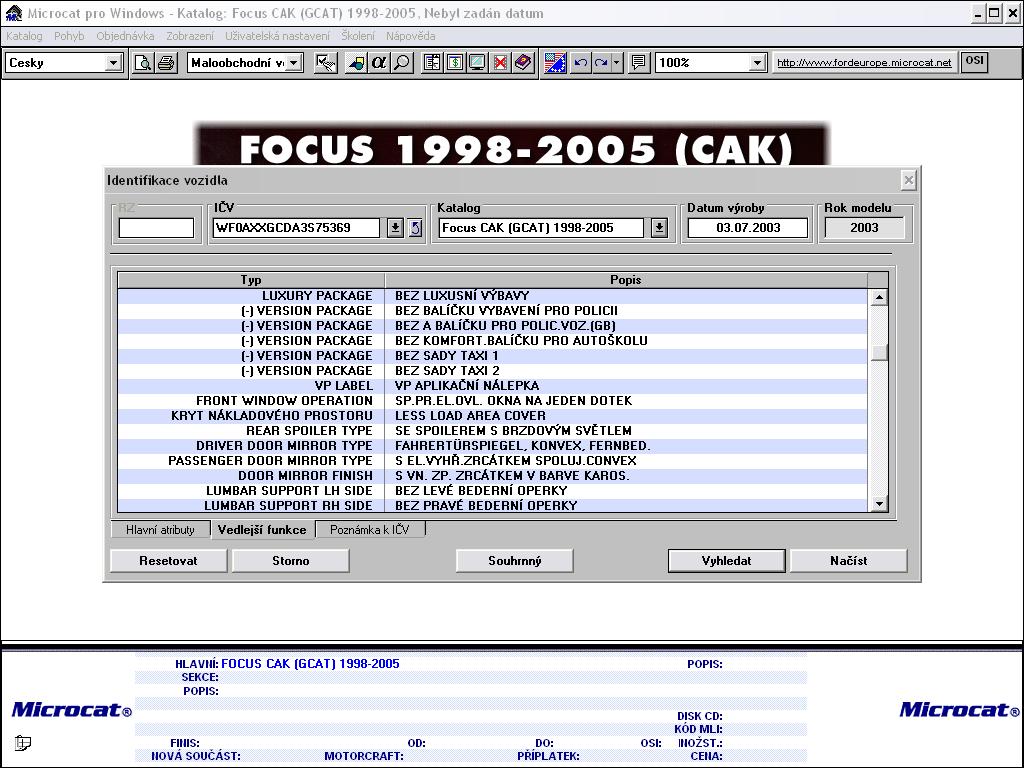Open the Objednávka menu
Viewport: 1024px width, 768px height.
125,36
